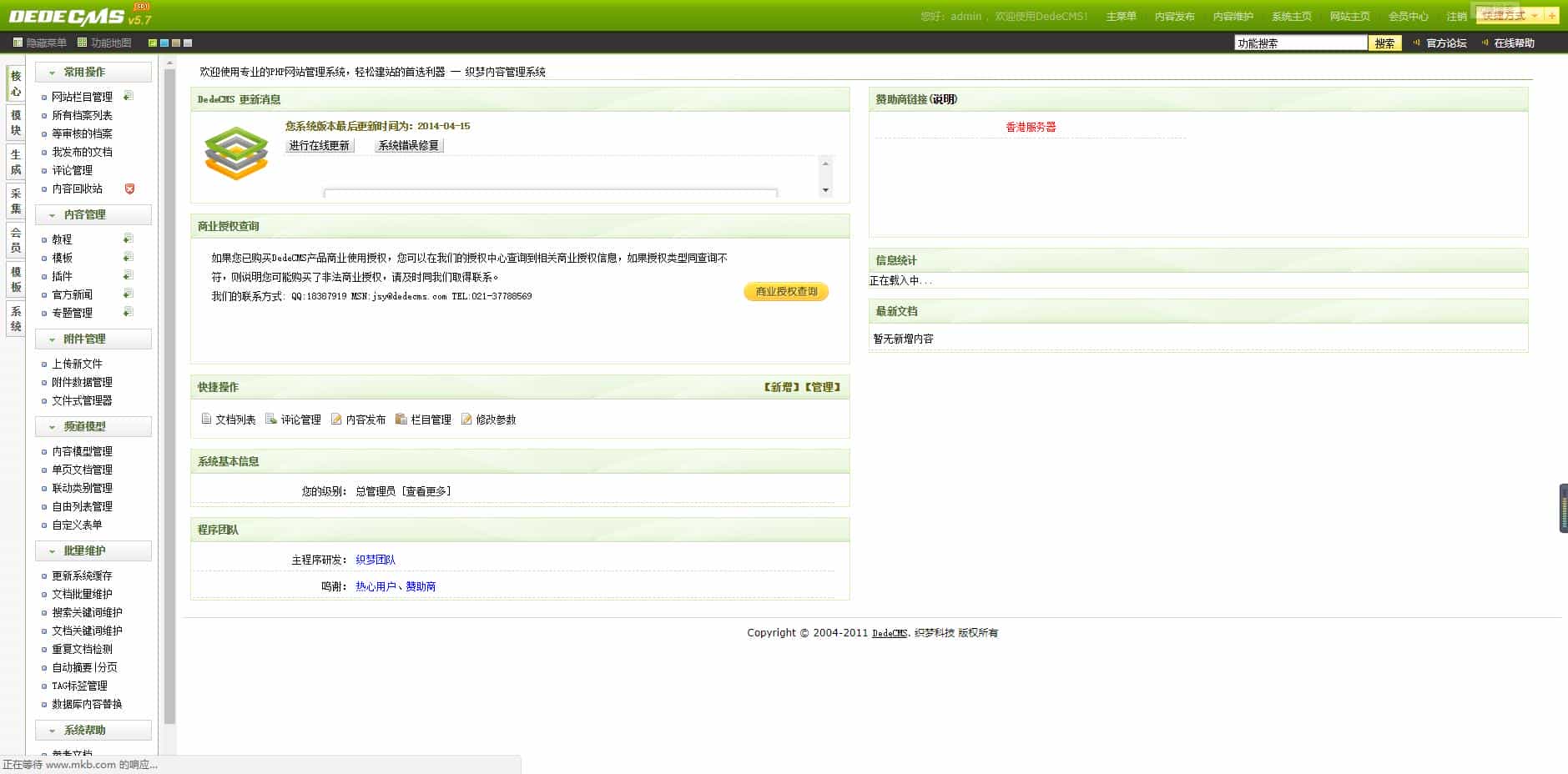
Task: Open 上传新文件 in sidebar
Action: [x=77, y=364]
